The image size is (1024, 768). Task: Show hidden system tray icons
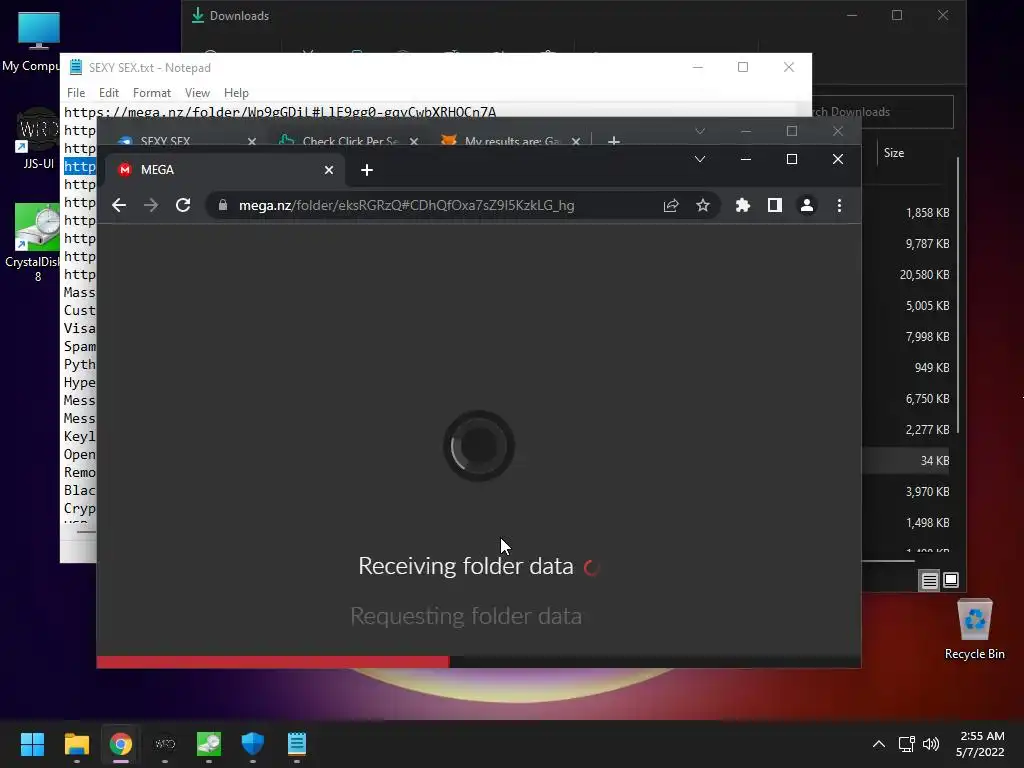878,744
